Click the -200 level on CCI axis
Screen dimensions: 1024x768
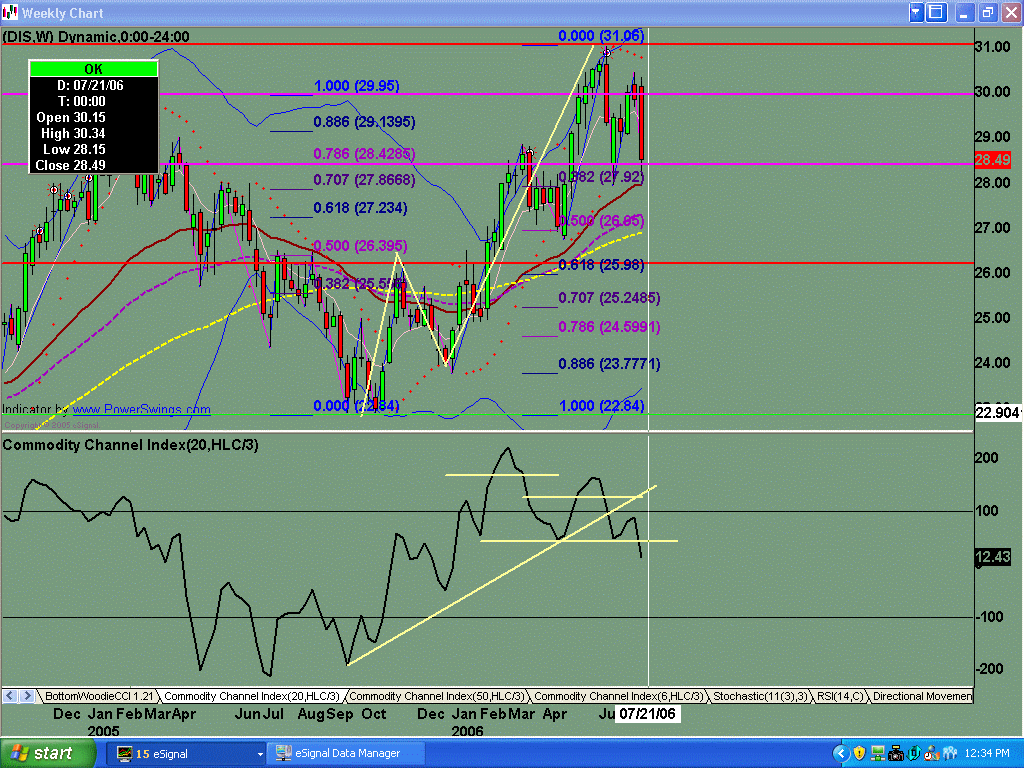click(x=989, y=669)
